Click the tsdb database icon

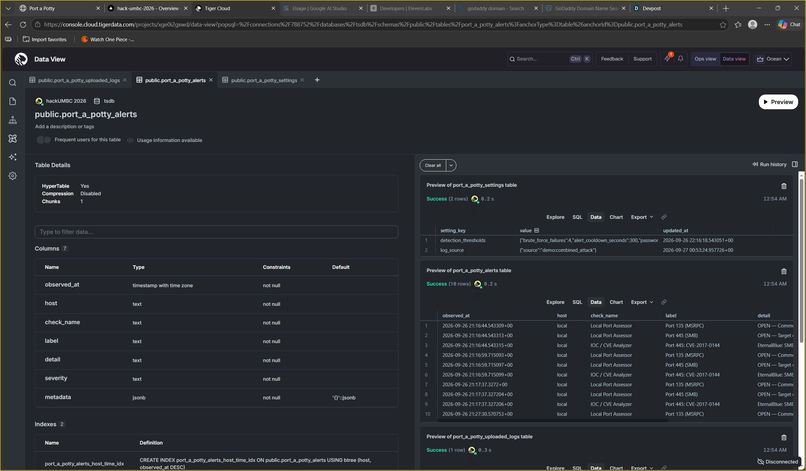click(x=97, y=101)
